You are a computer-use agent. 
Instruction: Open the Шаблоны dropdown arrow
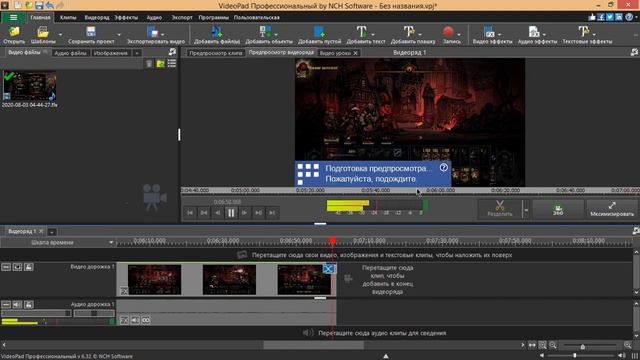60,35
